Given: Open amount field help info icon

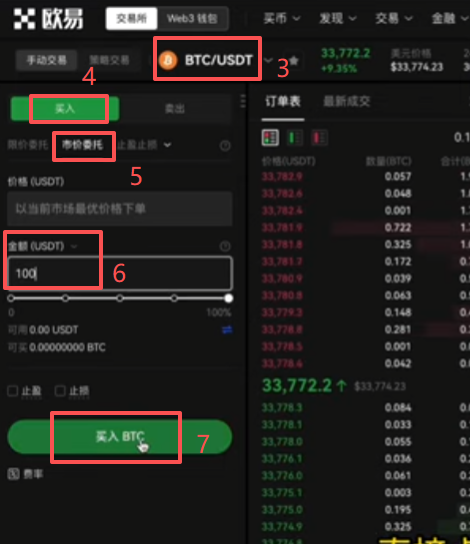Looking at the screenshot, I should point(225,246).
